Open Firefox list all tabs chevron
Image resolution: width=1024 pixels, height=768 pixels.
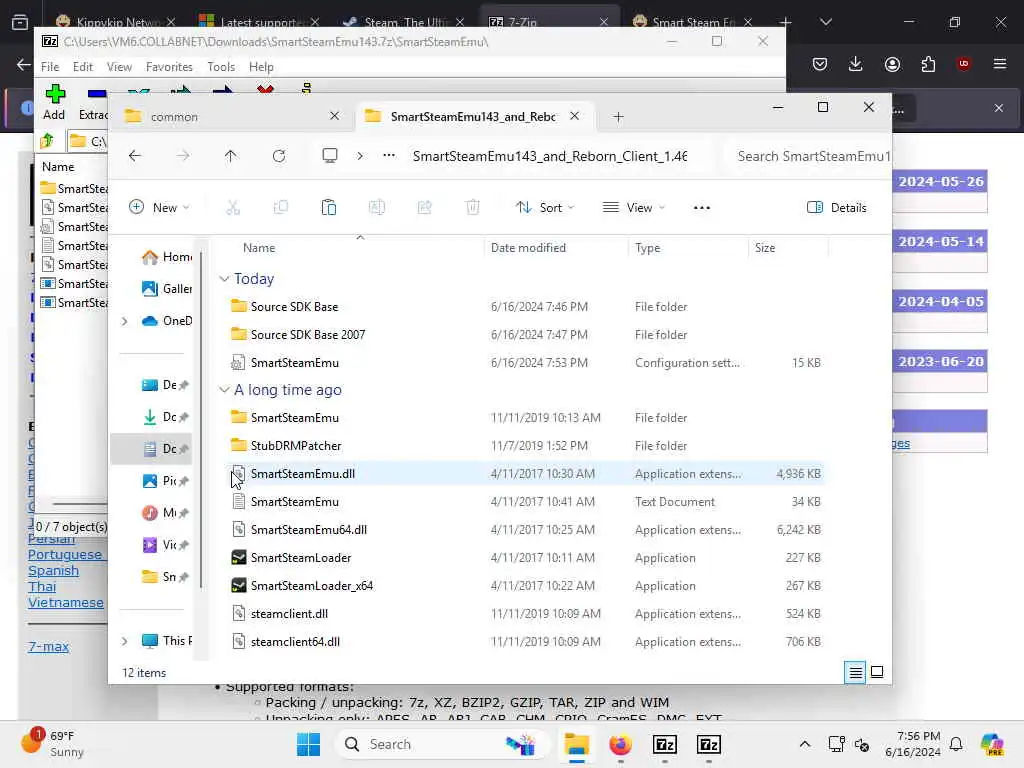point(825,22)
